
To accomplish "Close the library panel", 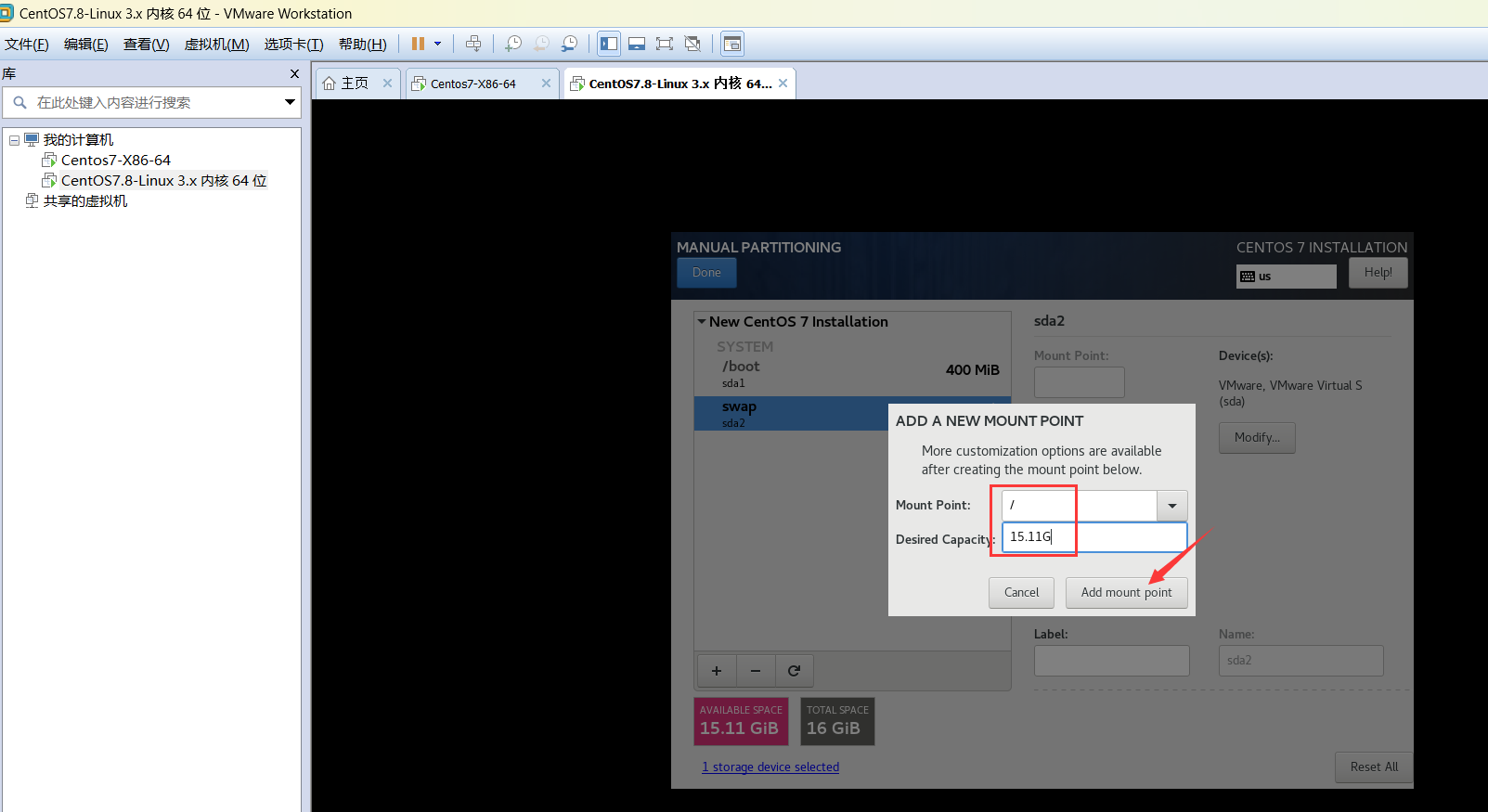I will pos(294,74).
